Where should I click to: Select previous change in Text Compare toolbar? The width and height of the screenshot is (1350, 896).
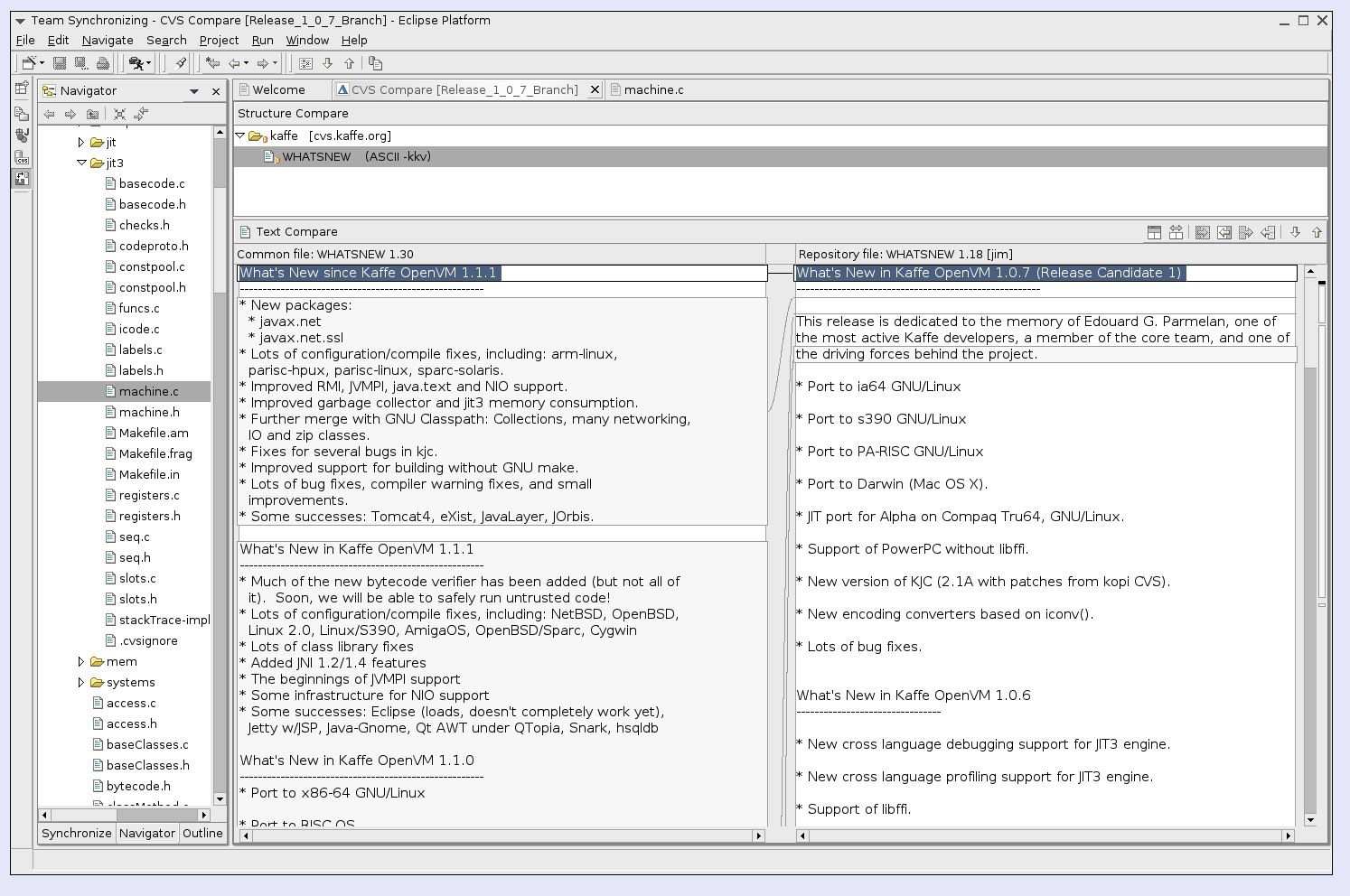(1317, 232)
